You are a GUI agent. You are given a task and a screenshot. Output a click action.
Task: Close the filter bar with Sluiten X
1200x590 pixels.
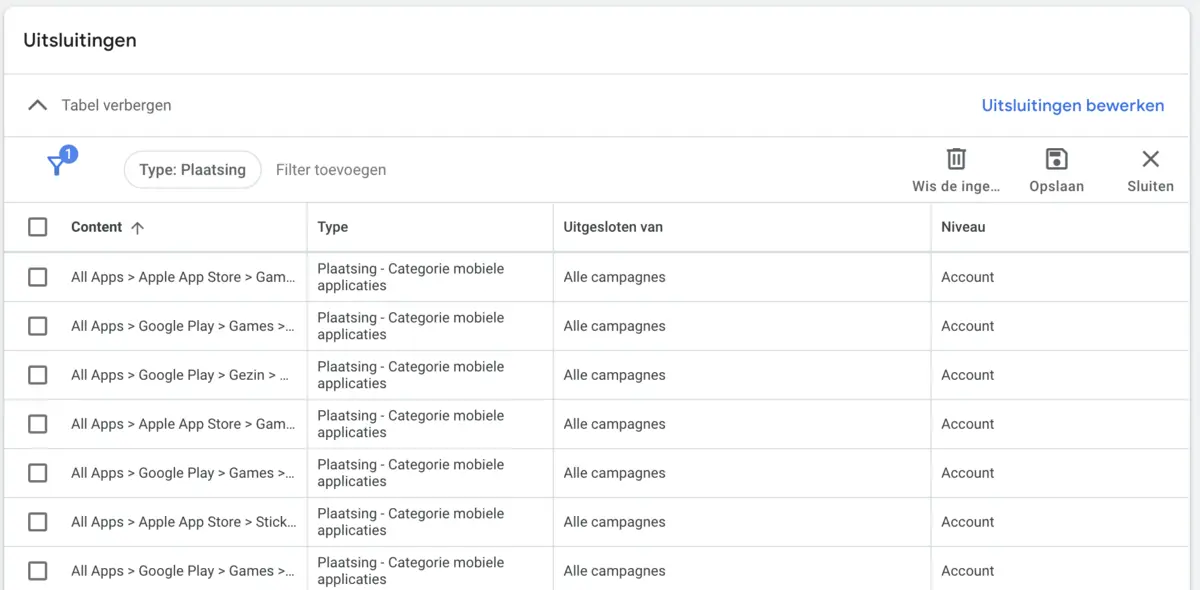pos(1150,159)
